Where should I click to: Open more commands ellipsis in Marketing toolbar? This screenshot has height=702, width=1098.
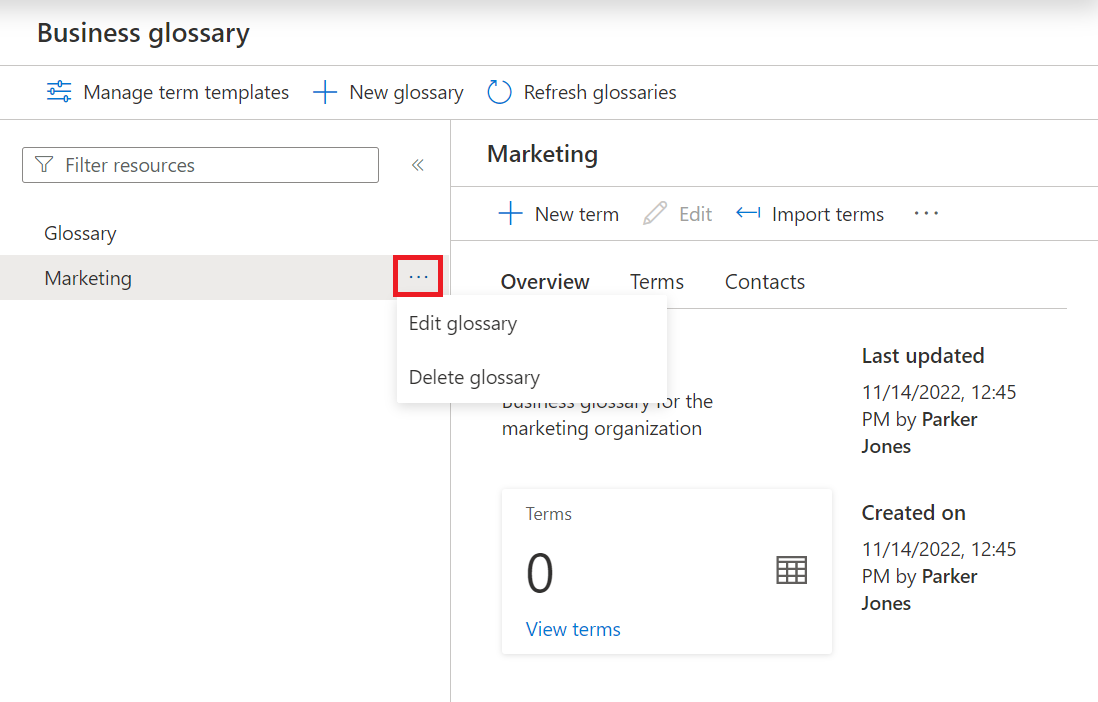pos(927,213)
